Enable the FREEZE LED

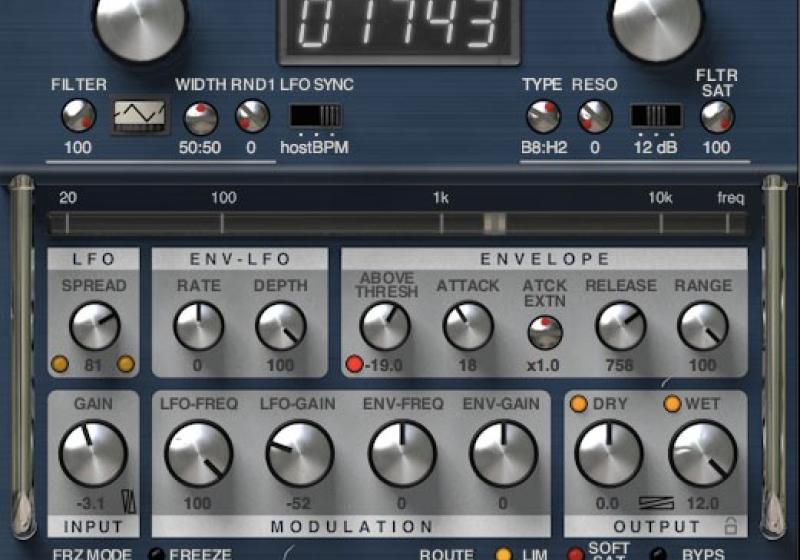pyautogui.click(x=156, y=554)
